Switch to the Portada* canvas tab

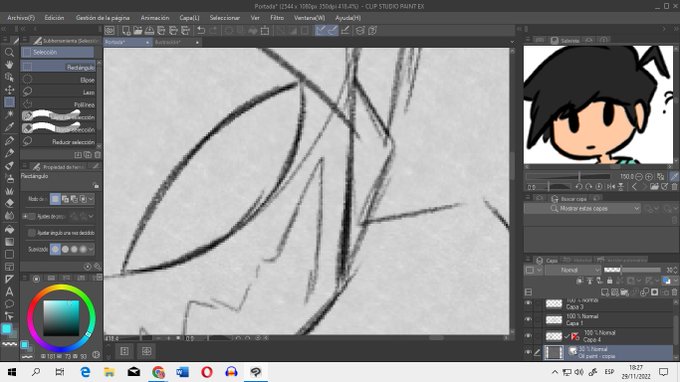[127, 42]
